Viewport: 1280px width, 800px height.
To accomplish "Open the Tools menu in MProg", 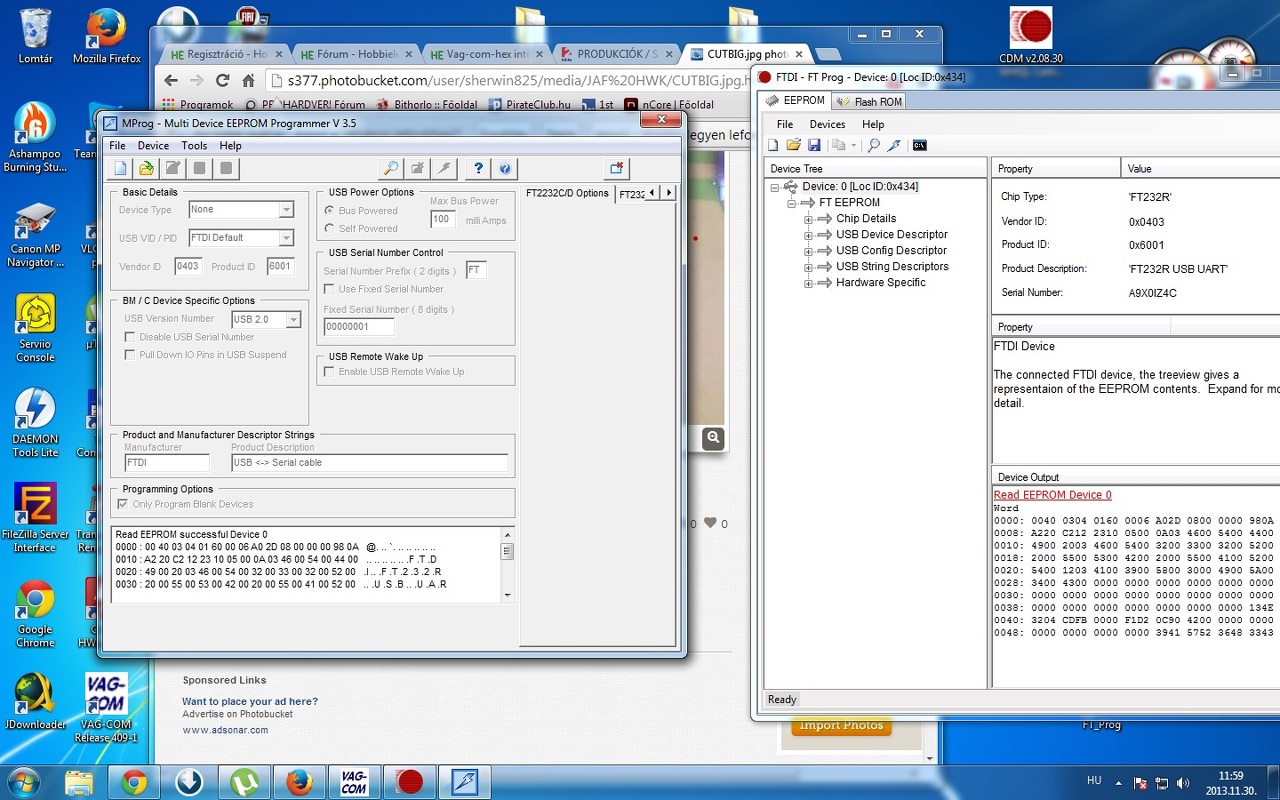I will pyautogui.click(x=194, y=146).
